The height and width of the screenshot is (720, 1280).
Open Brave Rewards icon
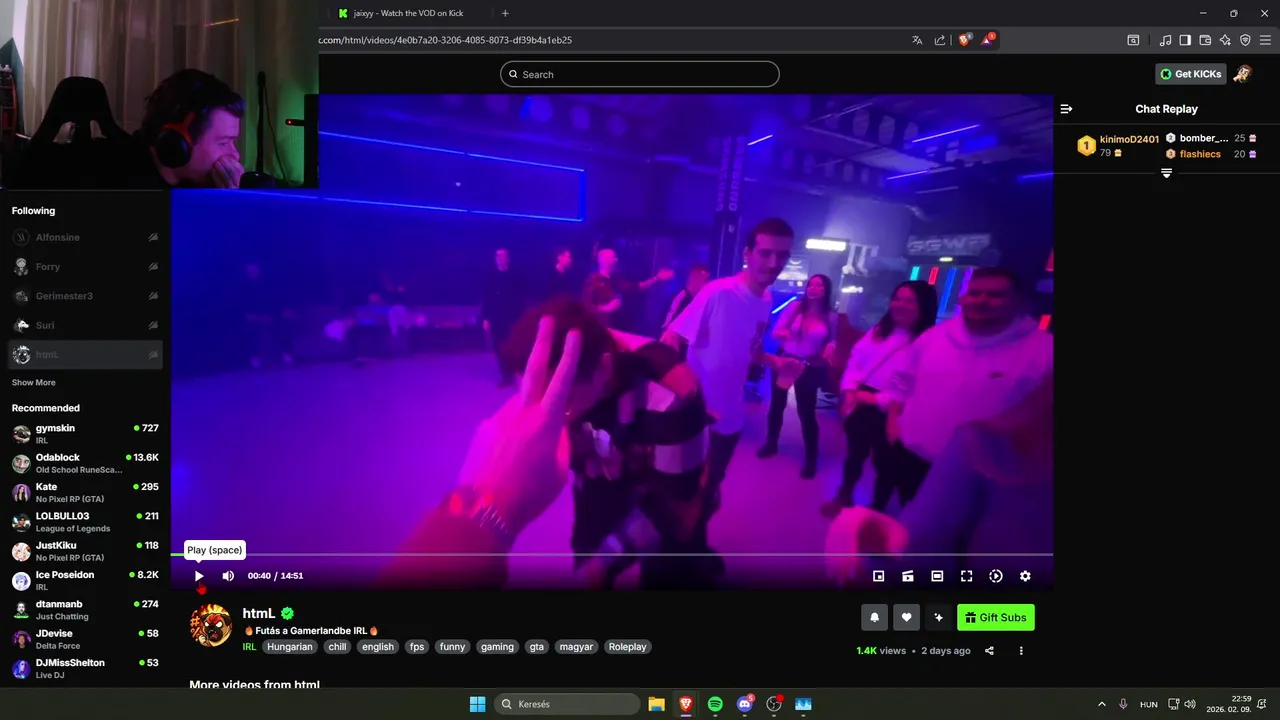[988, 40]
